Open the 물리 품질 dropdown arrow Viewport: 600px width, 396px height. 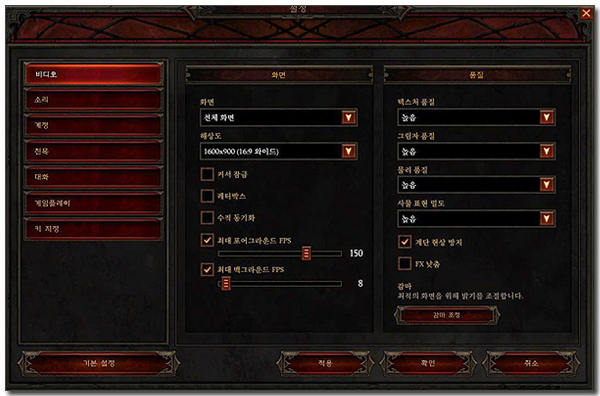click(546, 185)
